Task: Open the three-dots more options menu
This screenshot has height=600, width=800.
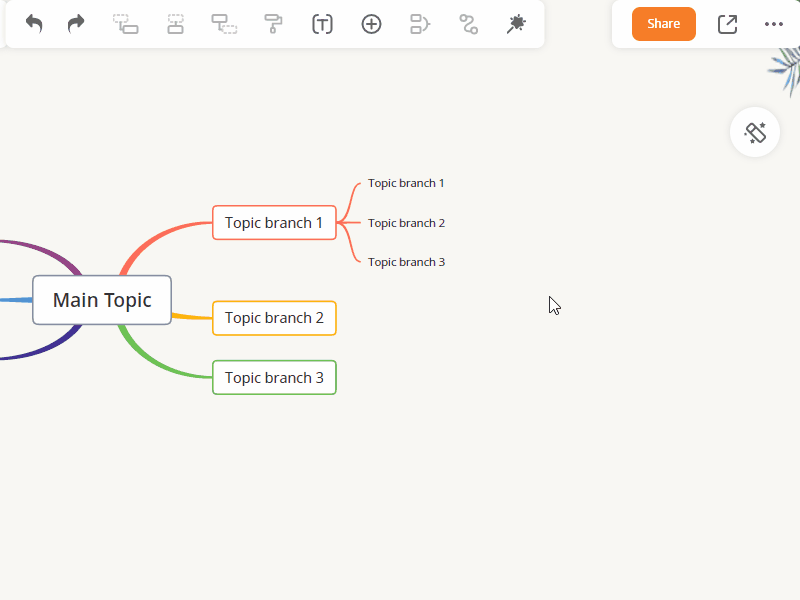Action: click(x=773, y=24)
